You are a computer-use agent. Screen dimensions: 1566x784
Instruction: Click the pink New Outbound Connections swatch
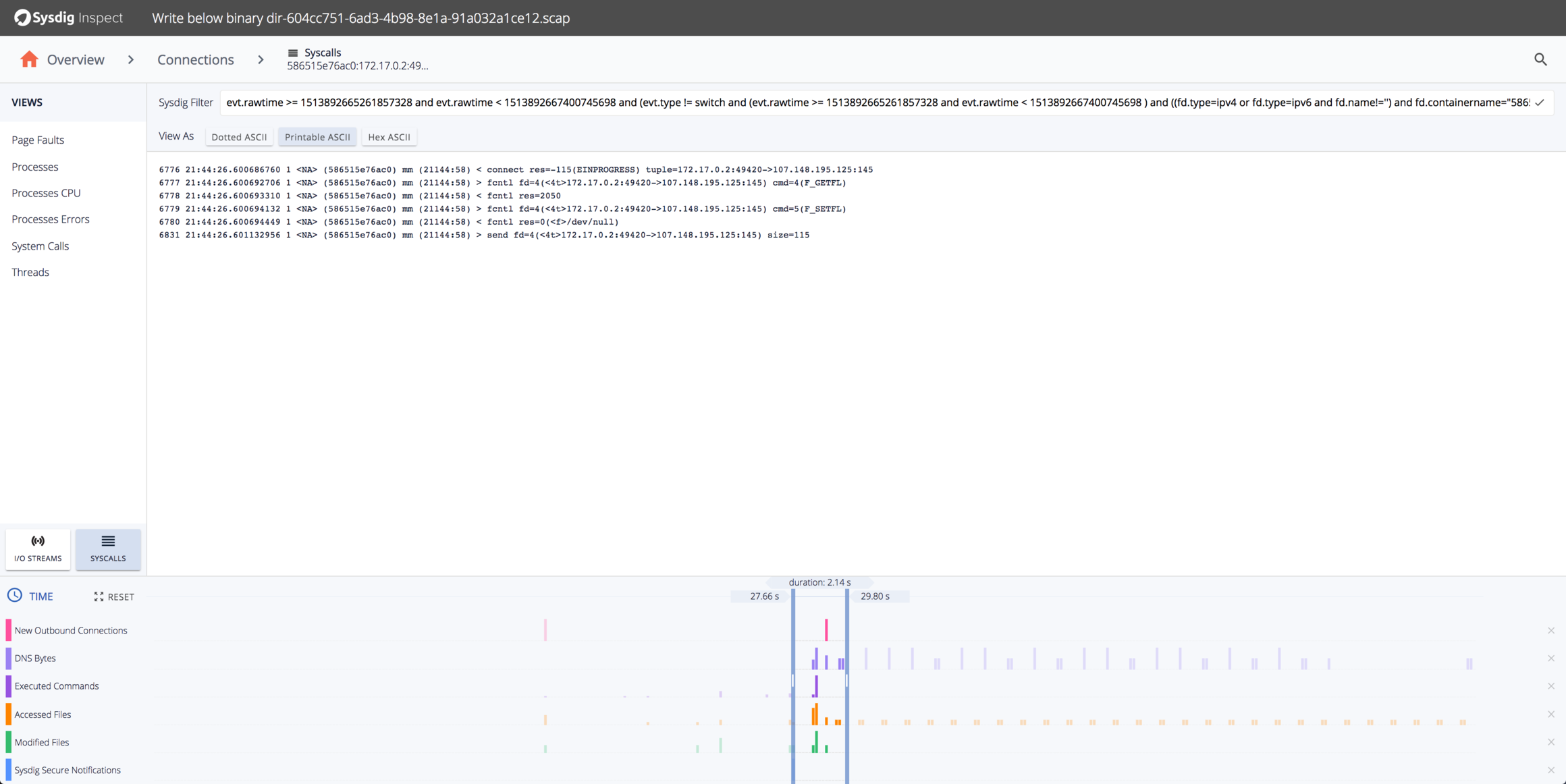pyautogui.click(x=9, y=630)
